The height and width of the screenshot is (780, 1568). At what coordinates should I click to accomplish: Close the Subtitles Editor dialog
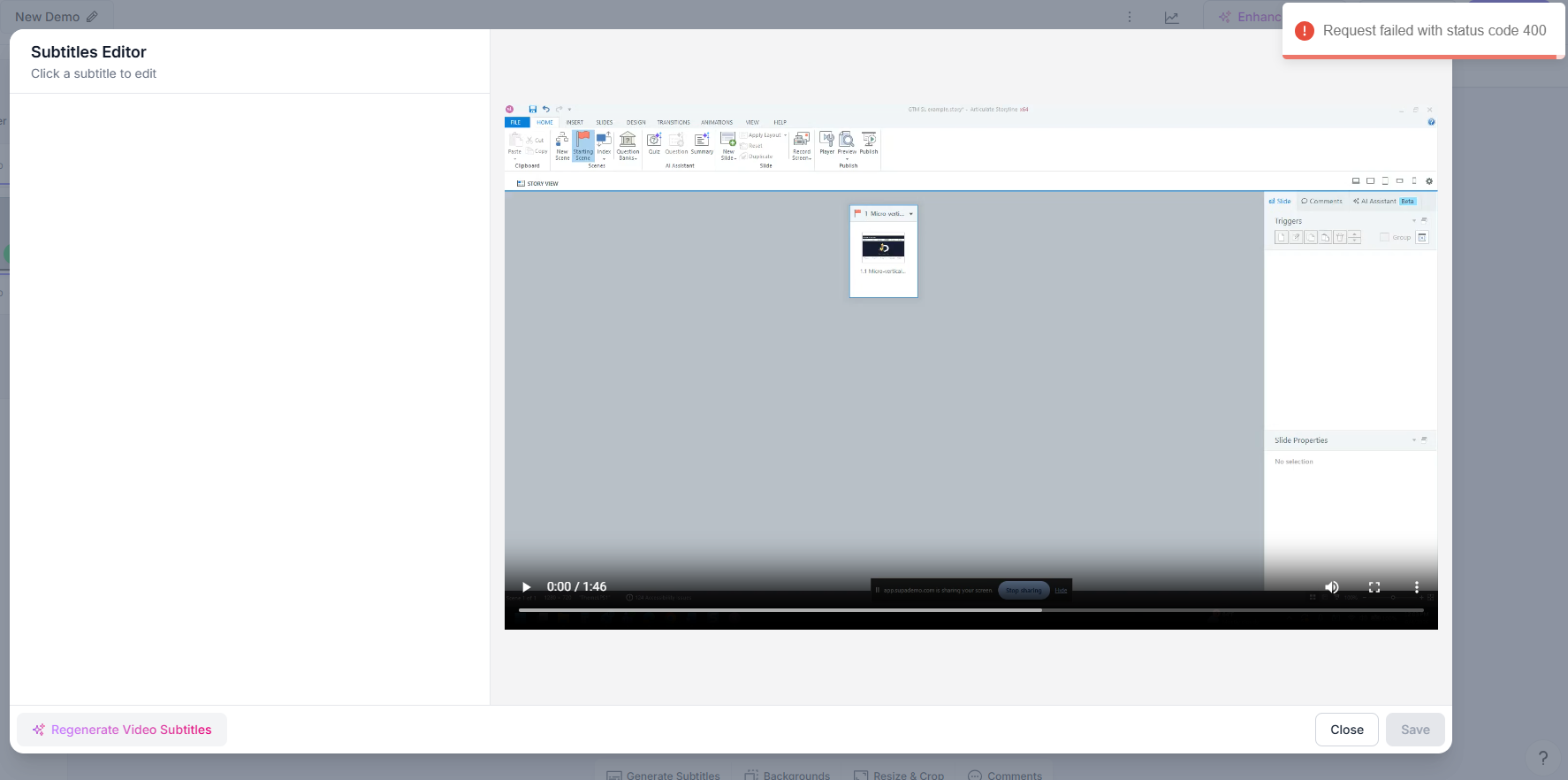pos(1346,730)
